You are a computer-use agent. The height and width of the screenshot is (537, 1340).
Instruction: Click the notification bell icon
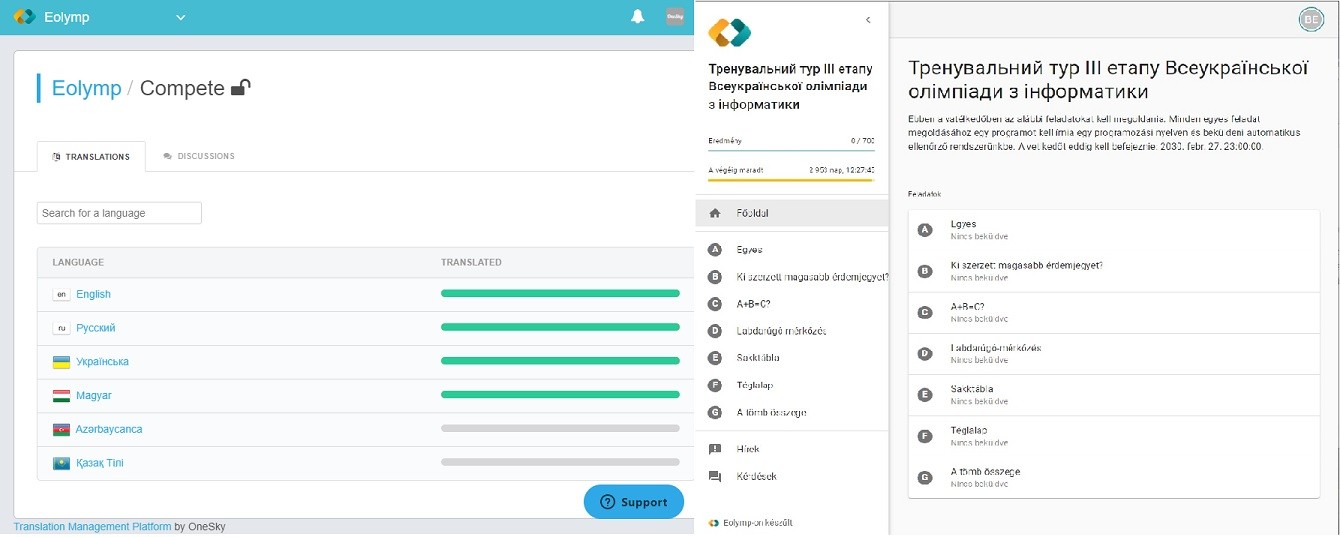tap(637, 17)
